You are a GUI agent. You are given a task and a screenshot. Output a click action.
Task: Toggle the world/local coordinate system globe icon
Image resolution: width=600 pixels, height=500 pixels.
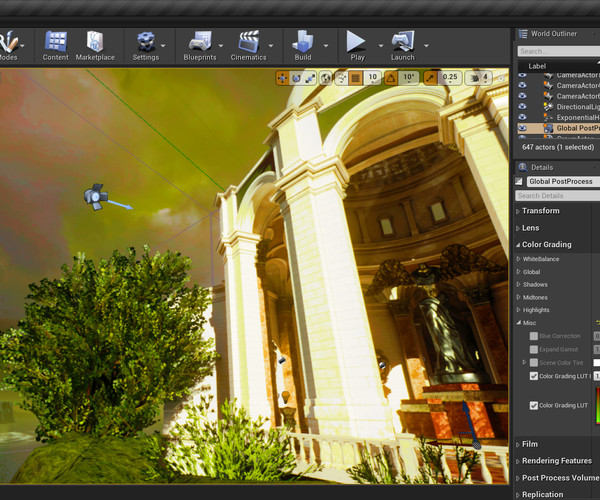tap(326, 78)
